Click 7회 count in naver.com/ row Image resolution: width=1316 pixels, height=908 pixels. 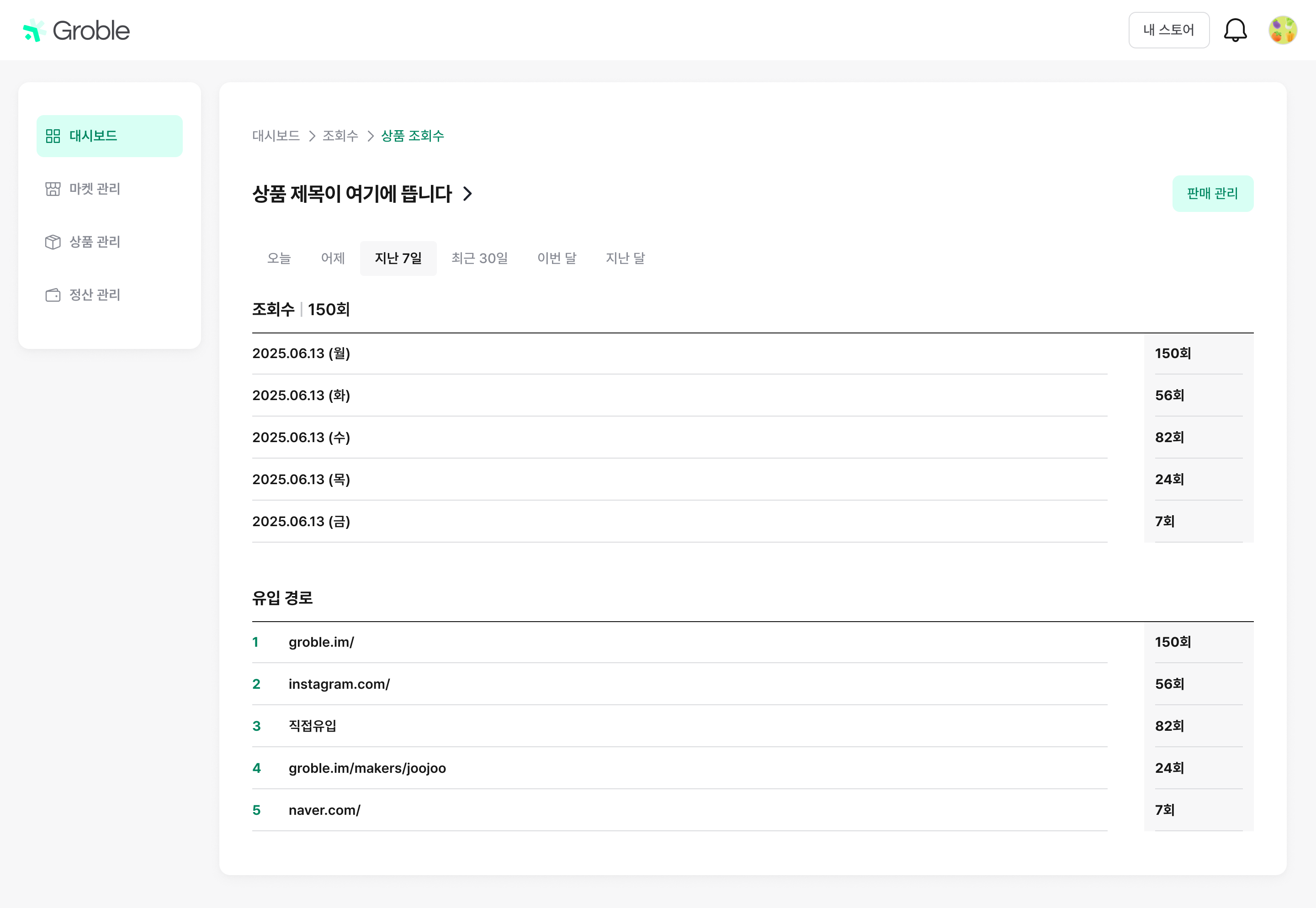pos(1165,810)
